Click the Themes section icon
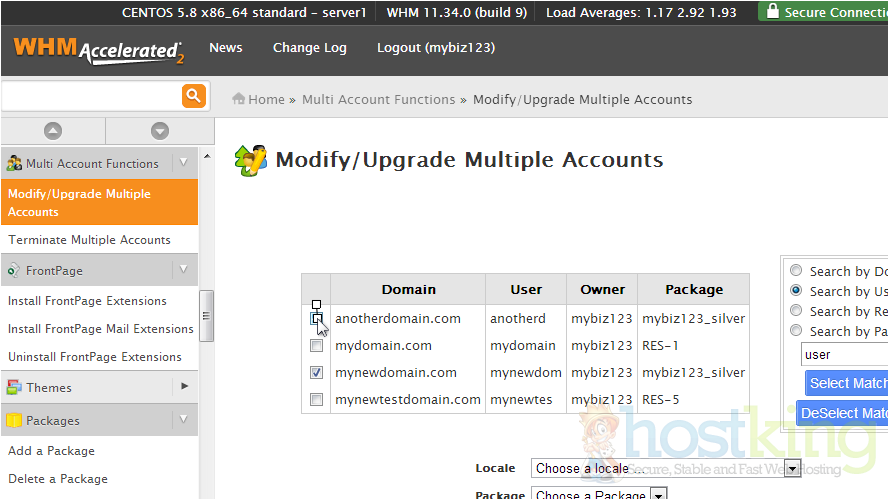Viewport: 889px width, 500px height. tap(14, 387)
